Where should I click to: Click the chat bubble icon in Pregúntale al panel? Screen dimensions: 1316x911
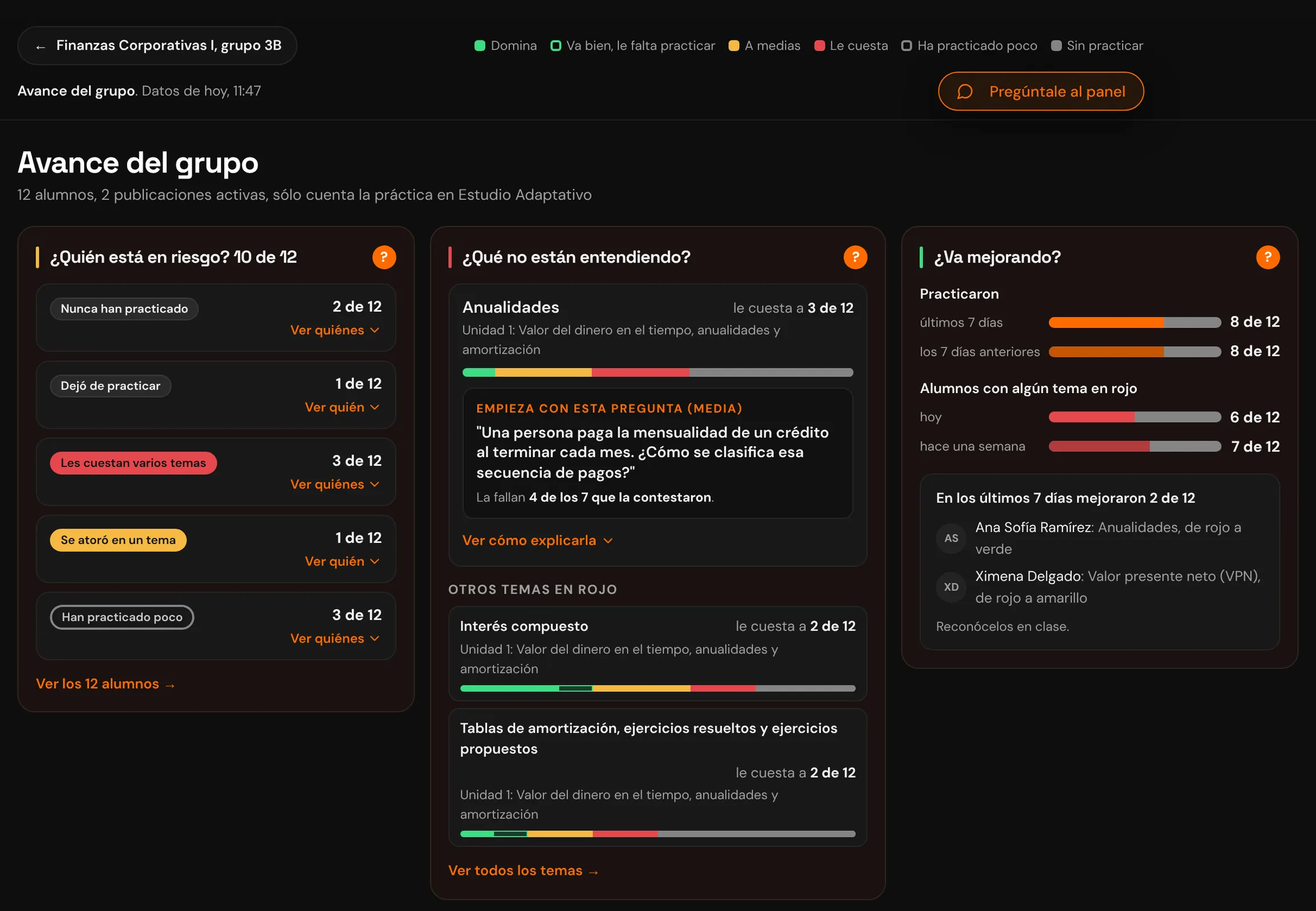tap(965, 92)
